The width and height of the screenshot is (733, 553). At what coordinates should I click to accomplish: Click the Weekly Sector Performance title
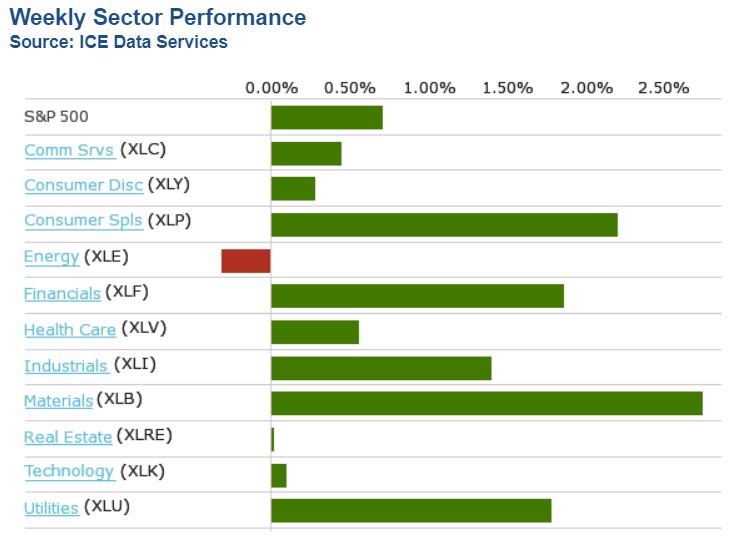[158, 18]
